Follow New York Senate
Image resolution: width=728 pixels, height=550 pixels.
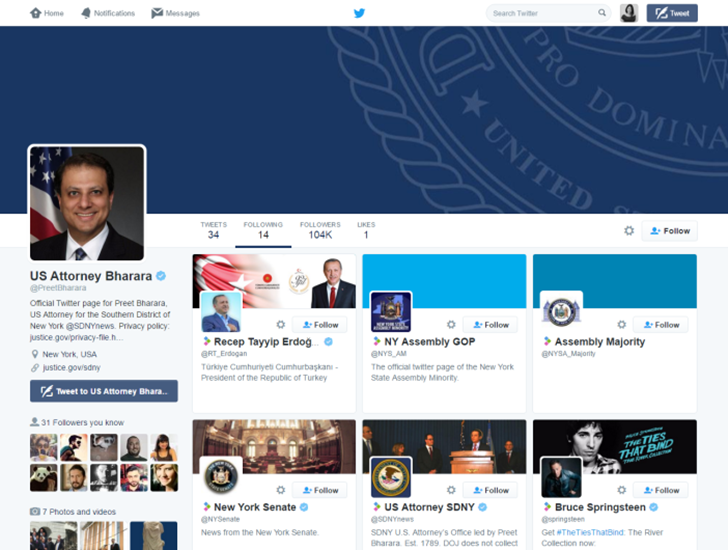319,490
